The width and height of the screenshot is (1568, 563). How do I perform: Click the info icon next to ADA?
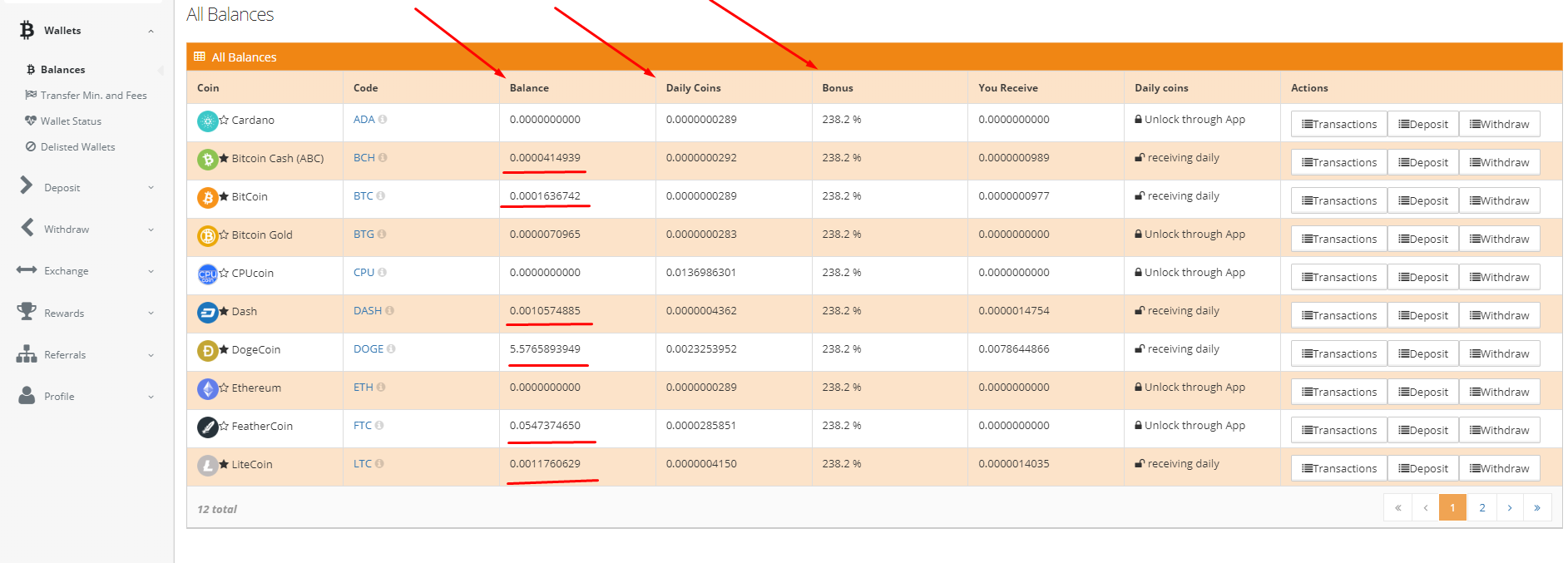point(383,120)
